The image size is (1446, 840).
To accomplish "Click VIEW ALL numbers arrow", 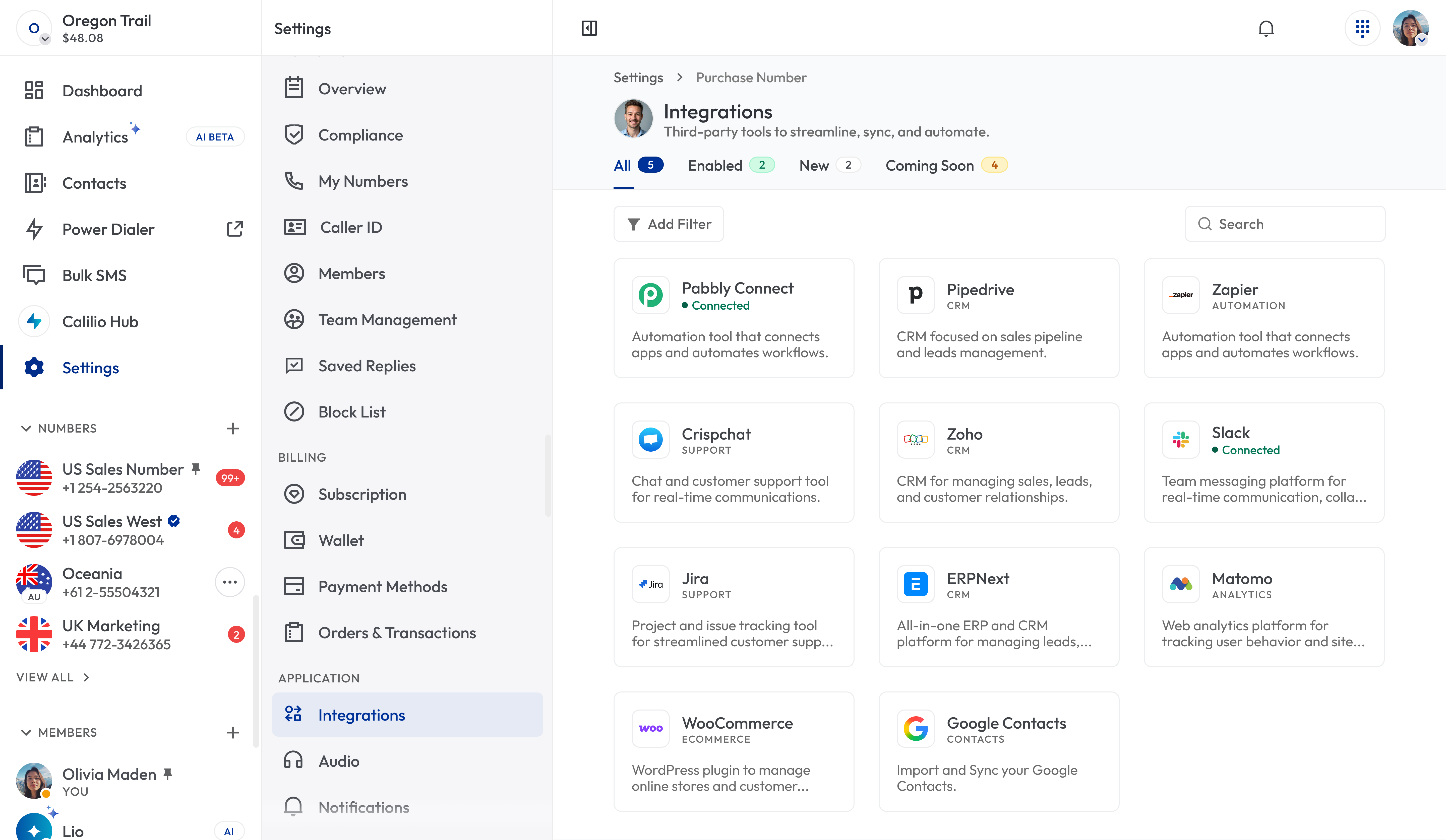I will [x=86, y=677].
